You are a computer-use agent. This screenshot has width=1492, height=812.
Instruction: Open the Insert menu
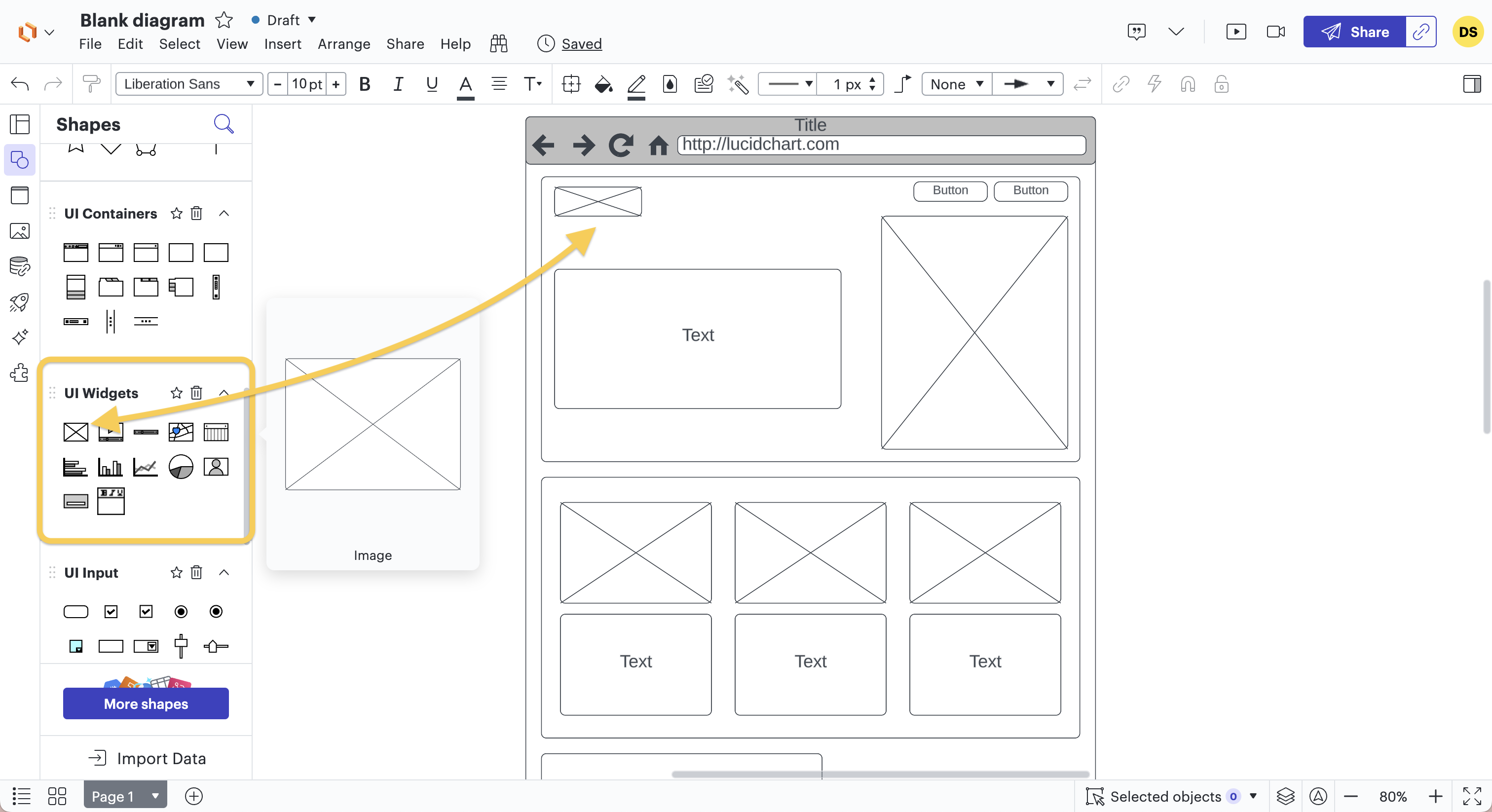[x=281, y=43]
